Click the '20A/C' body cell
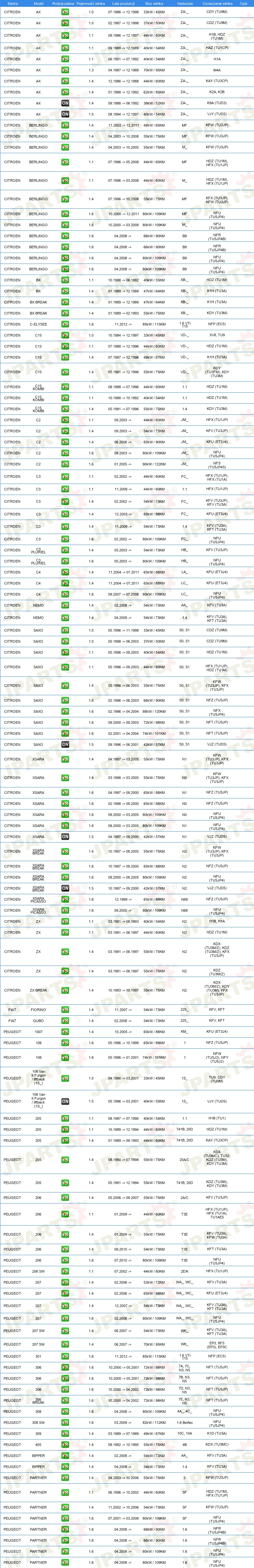 pos(184,1160)
